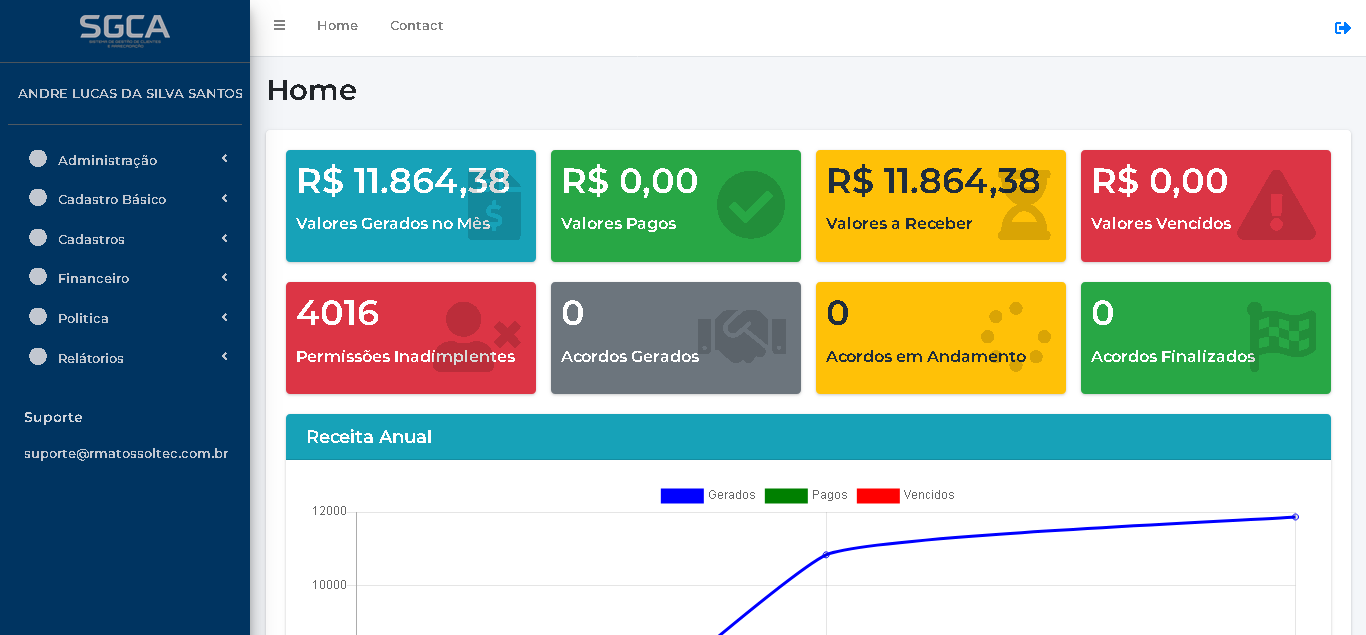Click the SGCA logo in the sidebar
1366x635 pixels.
coord(124,30)
